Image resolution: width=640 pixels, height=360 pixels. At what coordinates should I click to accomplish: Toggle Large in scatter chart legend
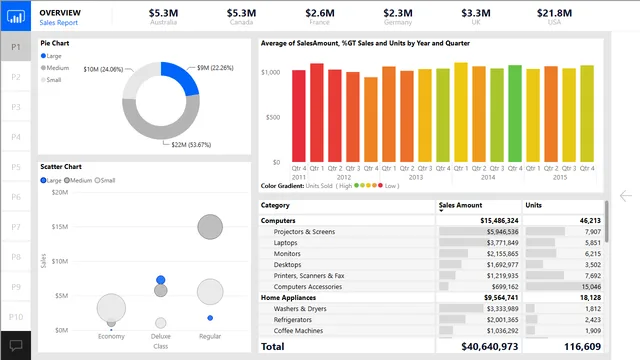tap(51, 180)
